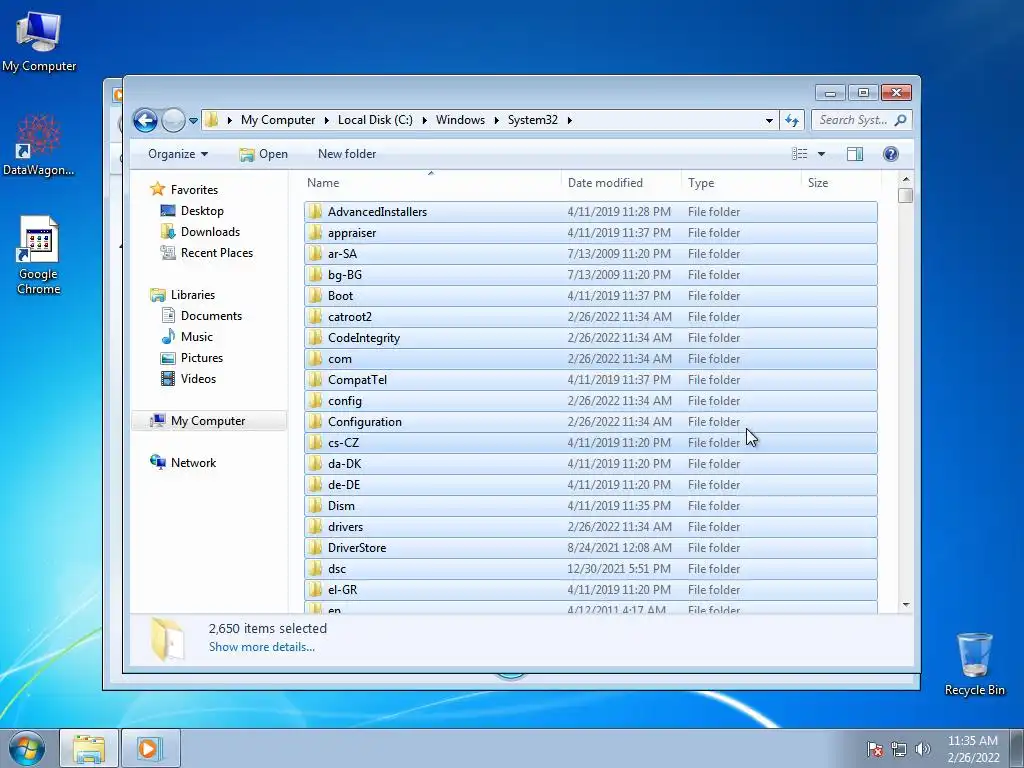The height and width of the screenshot is (768, 1024).
Task: Click Windows in the address breadcrumb
Action: (x=460, y=120)
